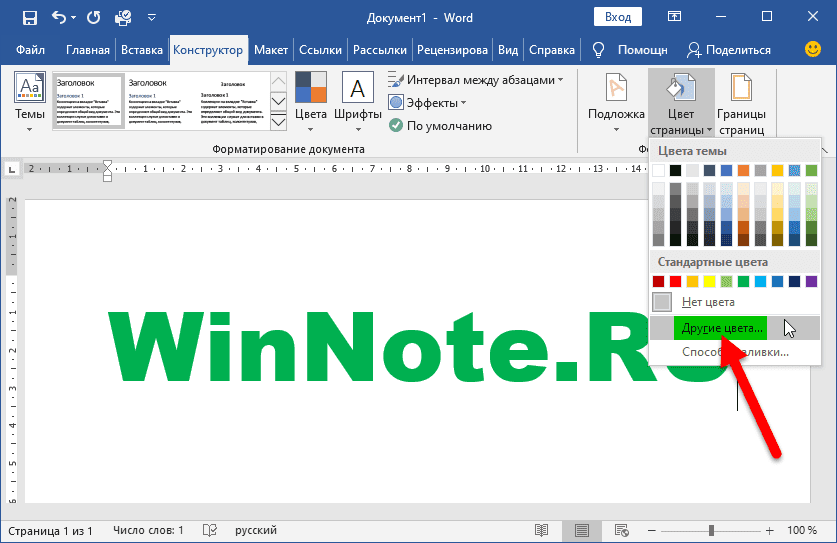Image resolution: width=837 pixels, height=543 pixels.
Task: Switch to Web Layout view
Action: (621, 530)
